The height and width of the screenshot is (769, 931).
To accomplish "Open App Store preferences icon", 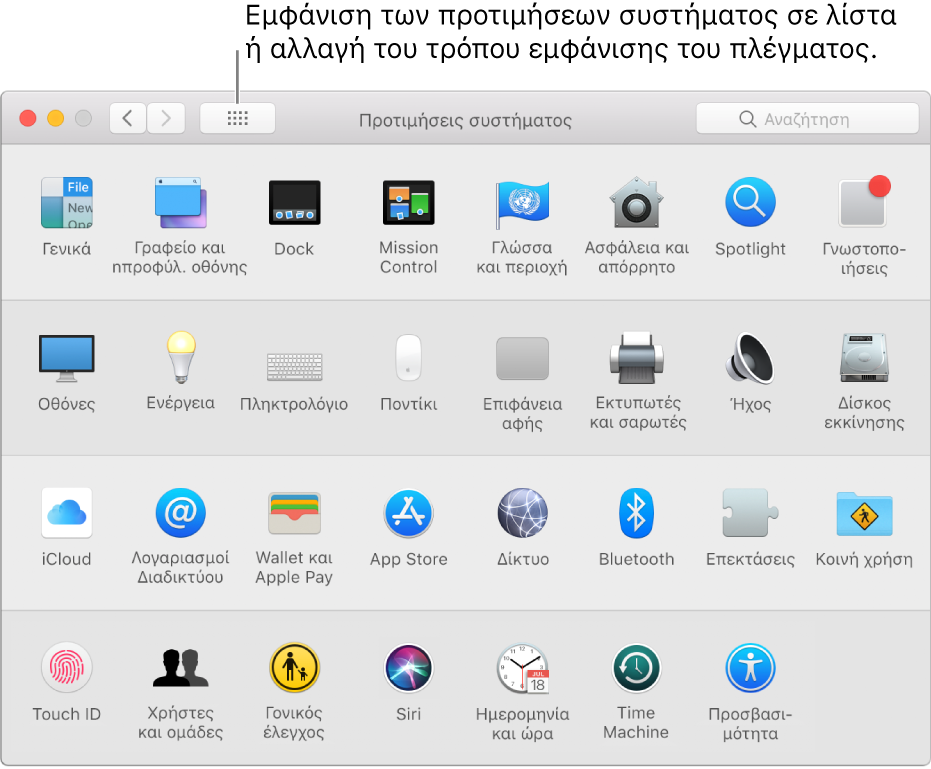I will (408, 513).
